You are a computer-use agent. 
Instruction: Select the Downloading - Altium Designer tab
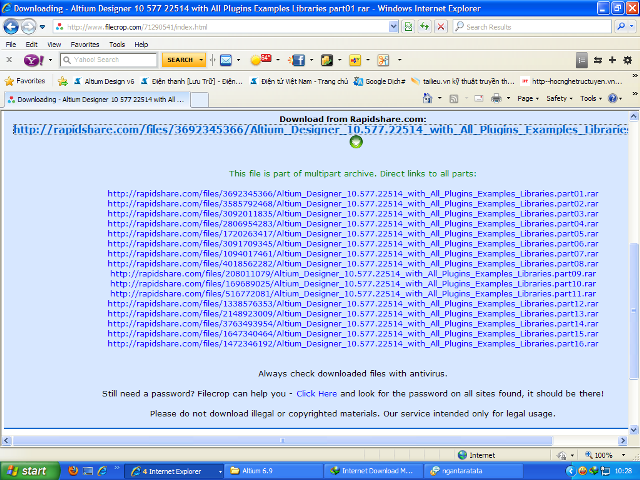coord(97,99)
